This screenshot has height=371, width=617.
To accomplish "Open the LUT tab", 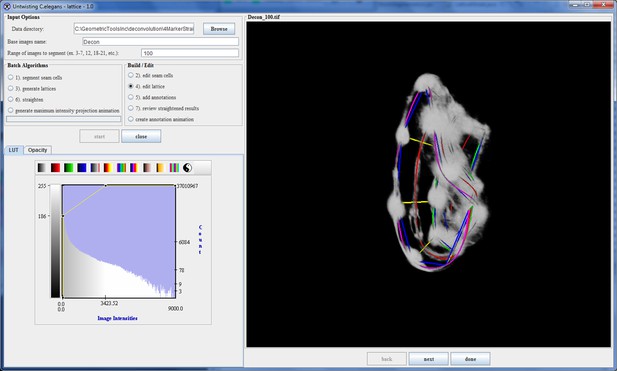I will pos(14,150).
